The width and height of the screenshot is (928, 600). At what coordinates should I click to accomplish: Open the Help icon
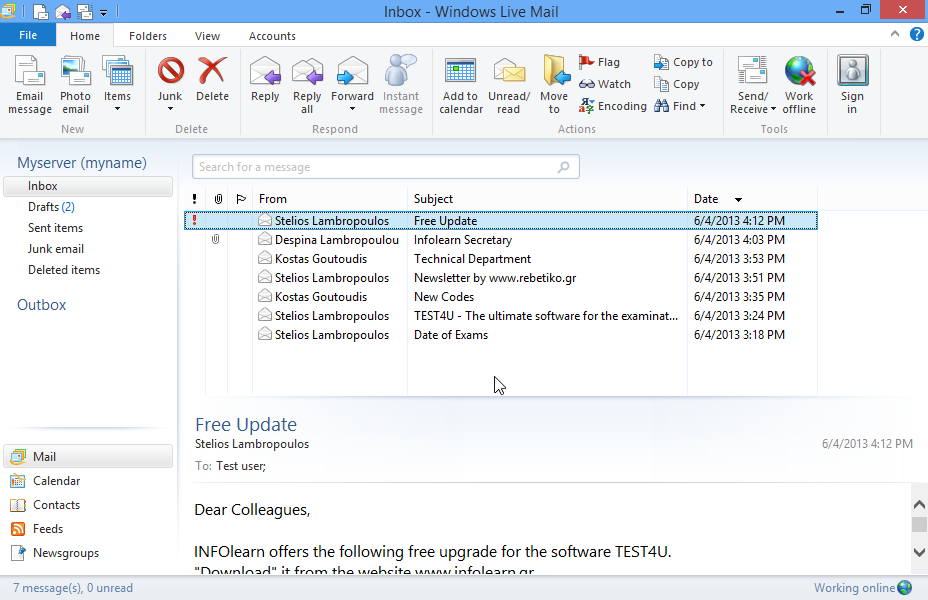(x=916, y=34)
